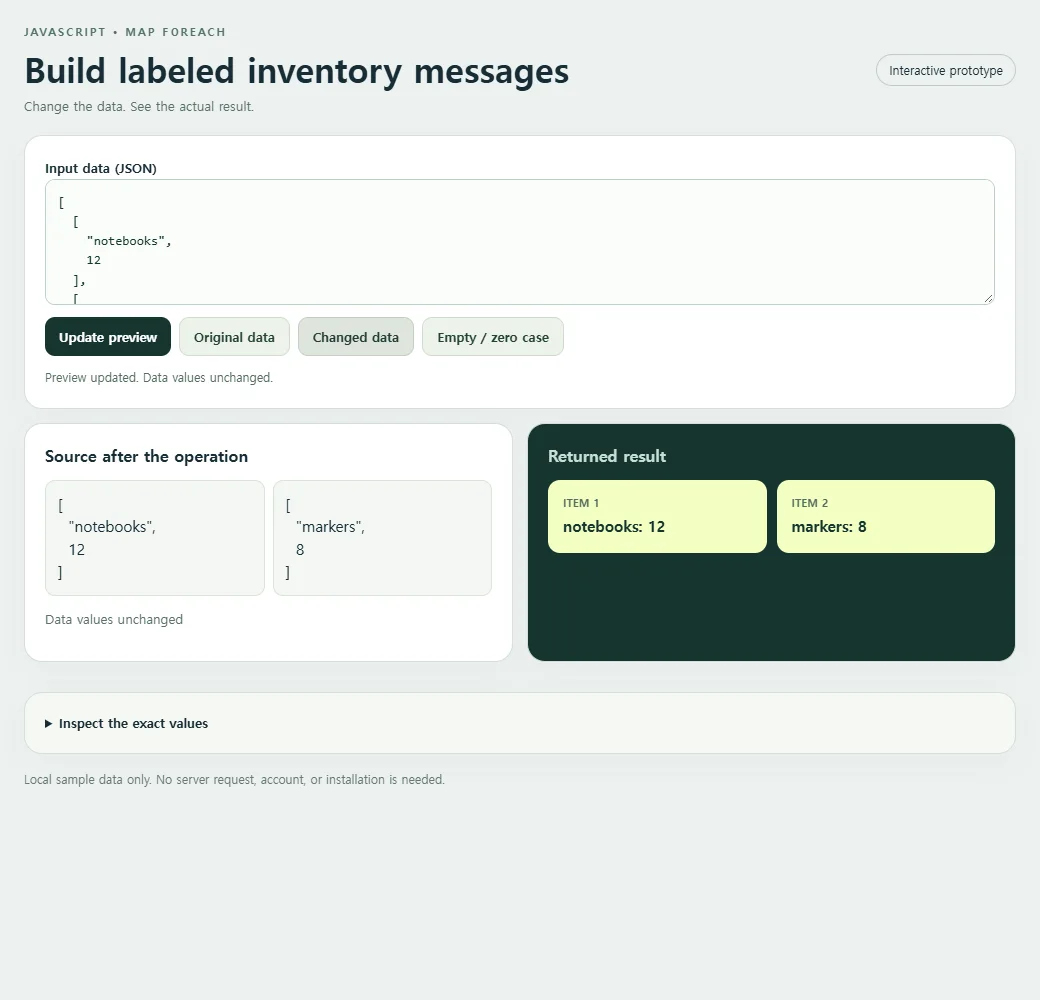1040x1000 pixels.
Task: Click the notebooks source array box
Action: [x=155, y=538]
